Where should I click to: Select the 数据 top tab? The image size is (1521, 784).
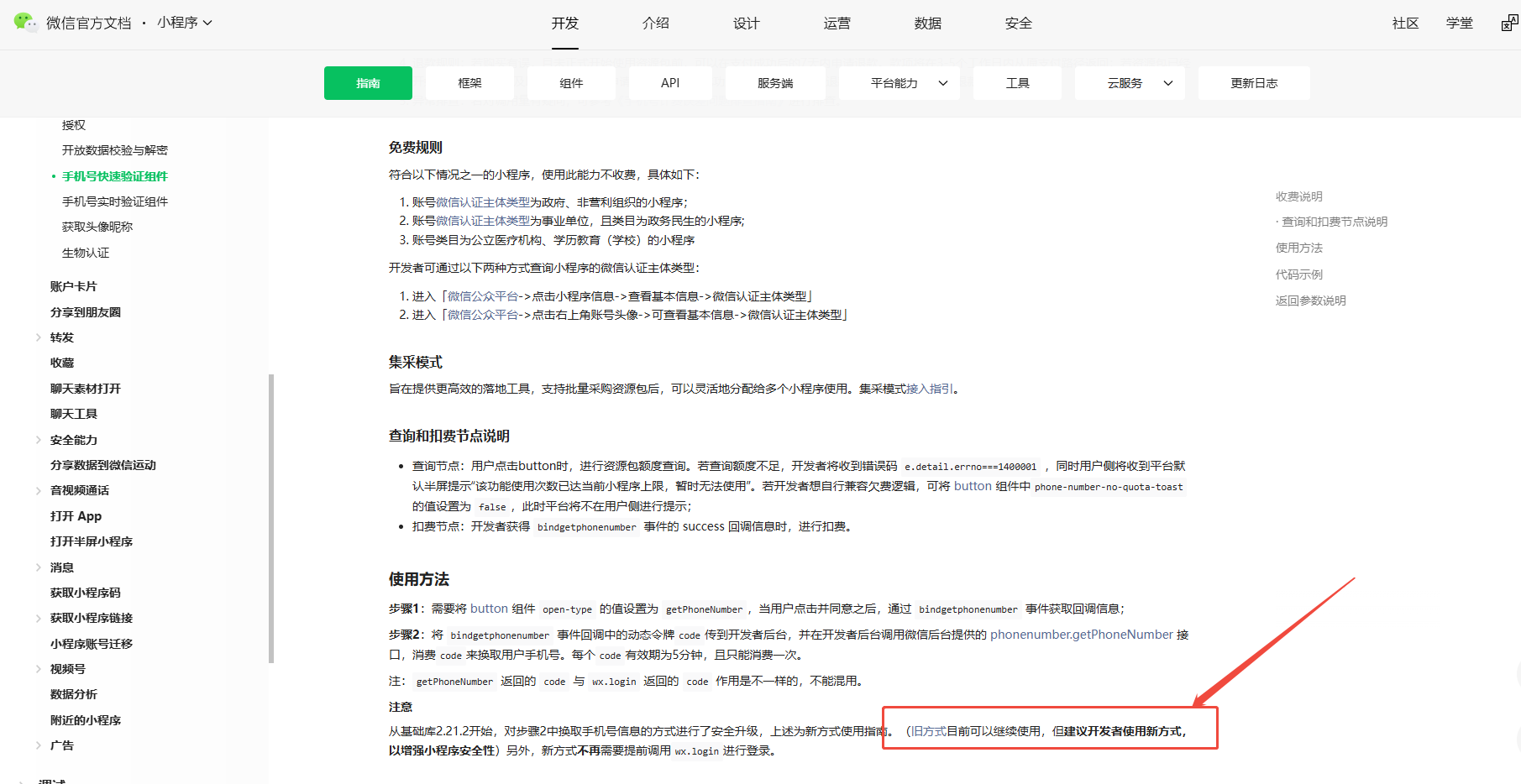coord(928,24)
